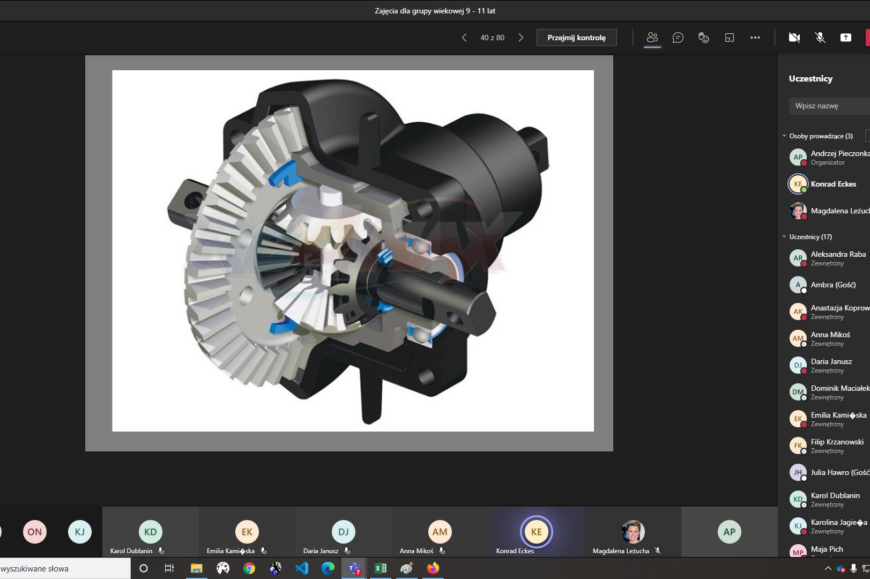Open the more actions ellipsis menu
The width and height of the screenshot is (870, 579).
click(x=755, y=38)
